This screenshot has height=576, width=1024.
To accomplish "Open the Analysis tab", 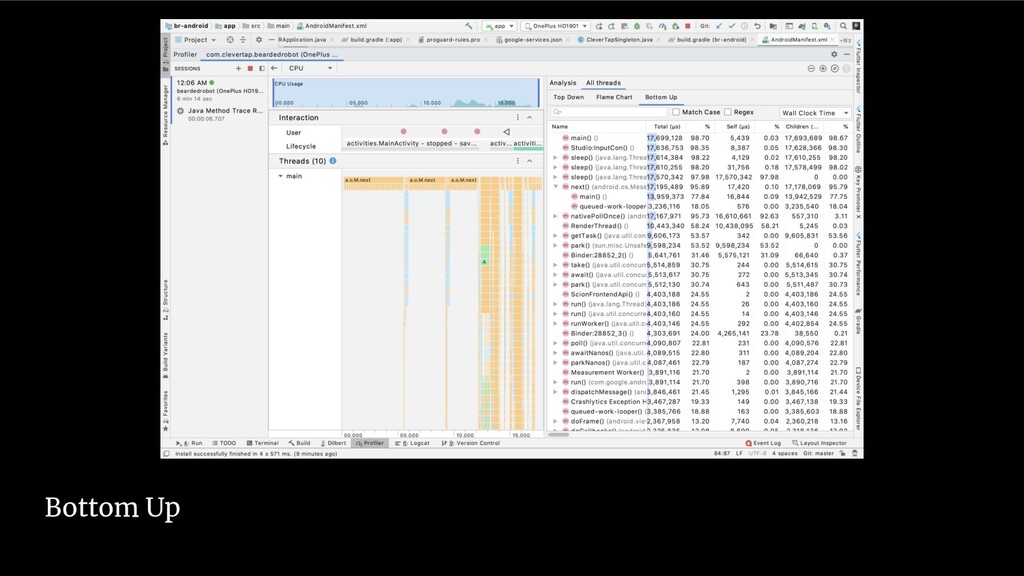I will [562, 83].
